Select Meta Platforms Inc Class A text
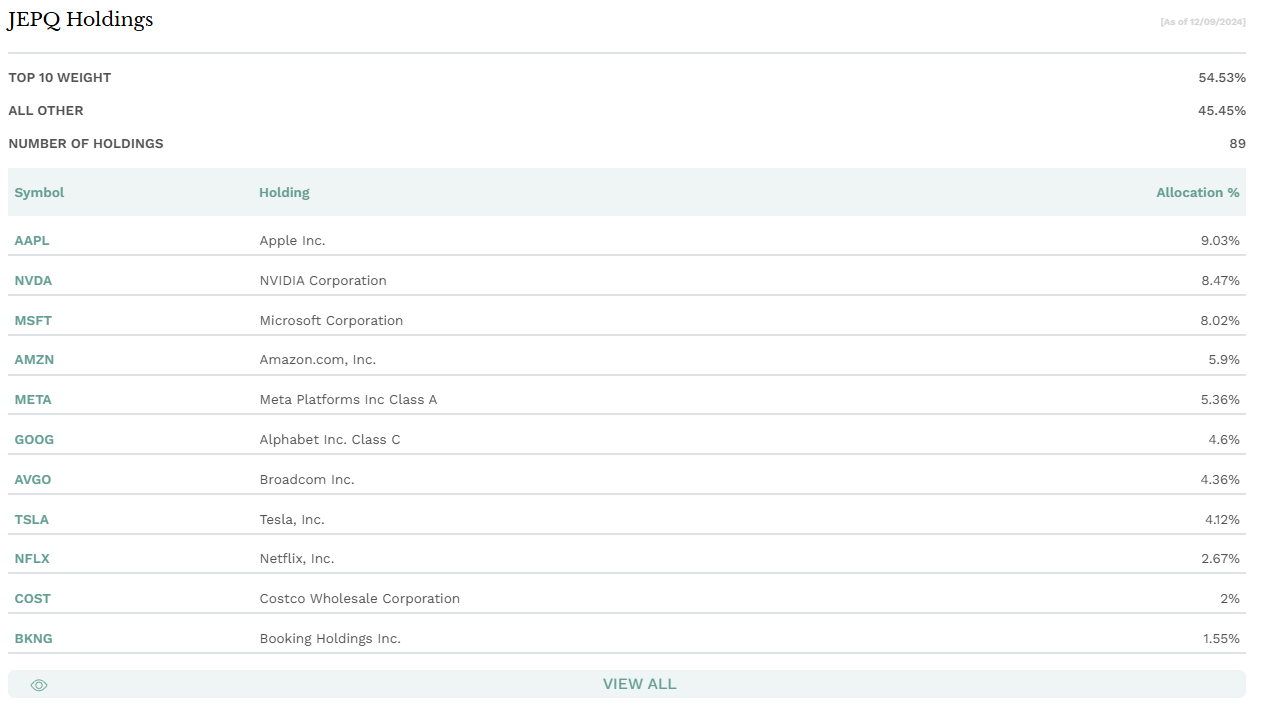 [348, 400]
